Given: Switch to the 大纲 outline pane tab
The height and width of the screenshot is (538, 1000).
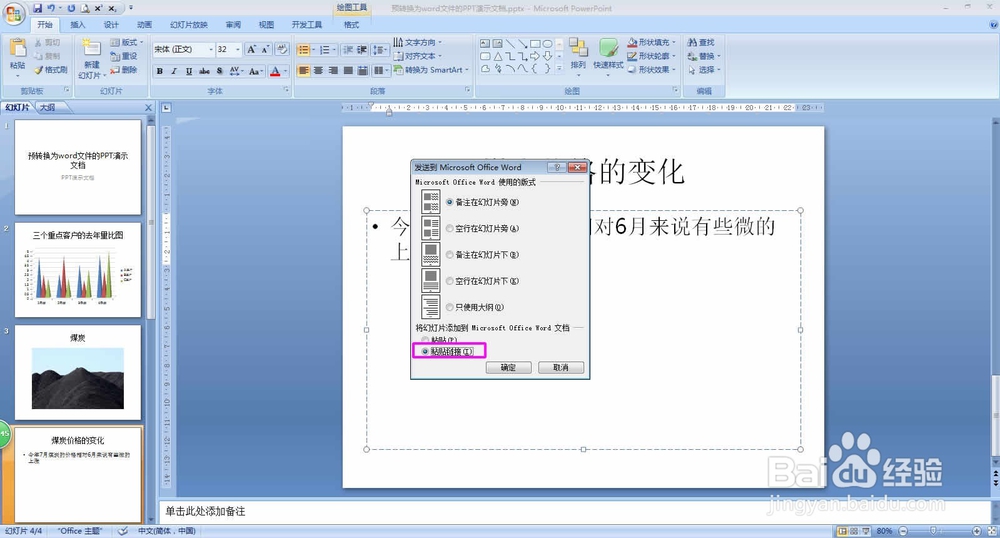Looking at the screenshot, I should (48, 108).
